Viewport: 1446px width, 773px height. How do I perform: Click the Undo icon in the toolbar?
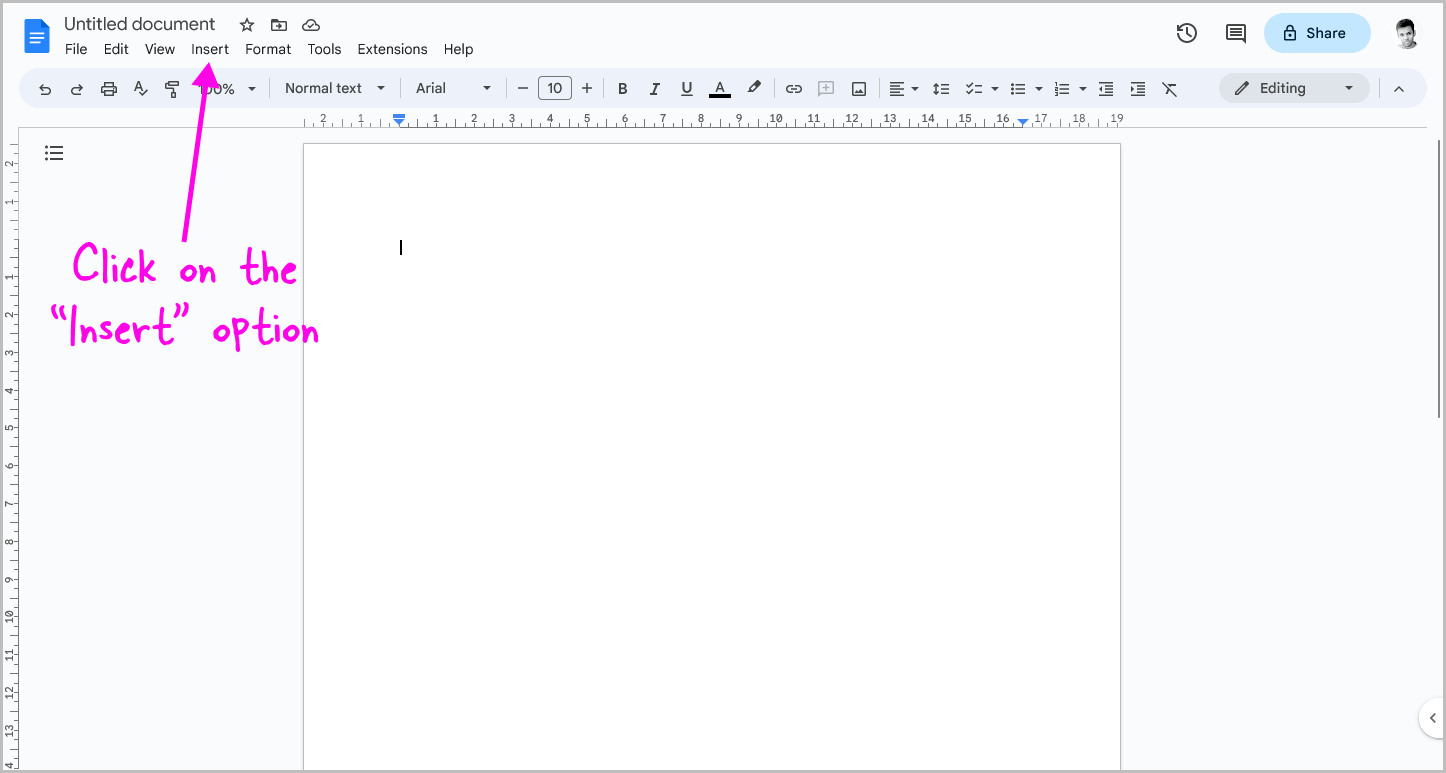(x=44, y=88)
